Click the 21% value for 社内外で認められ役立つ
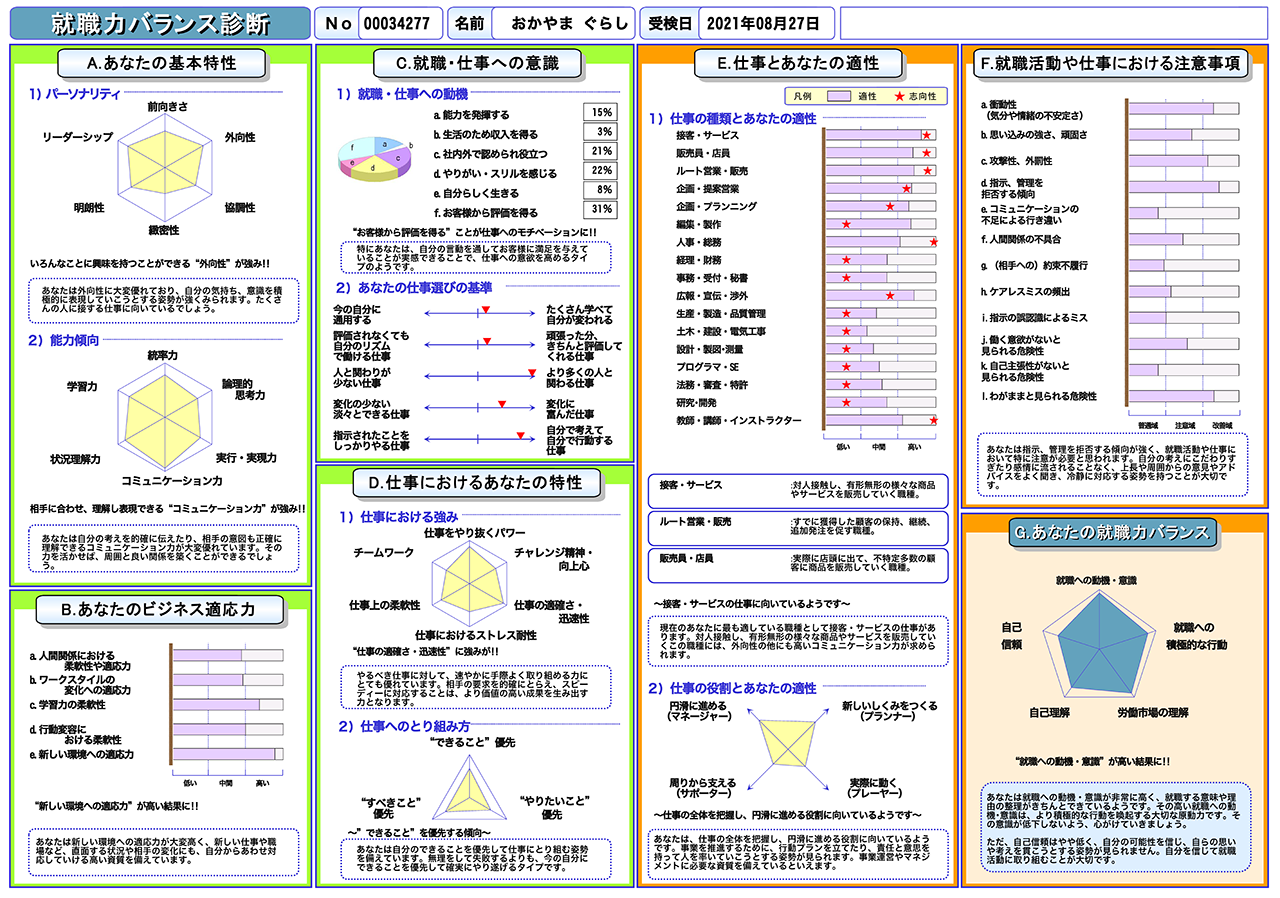Screen dimensions: 1280x898 (599, 151)
